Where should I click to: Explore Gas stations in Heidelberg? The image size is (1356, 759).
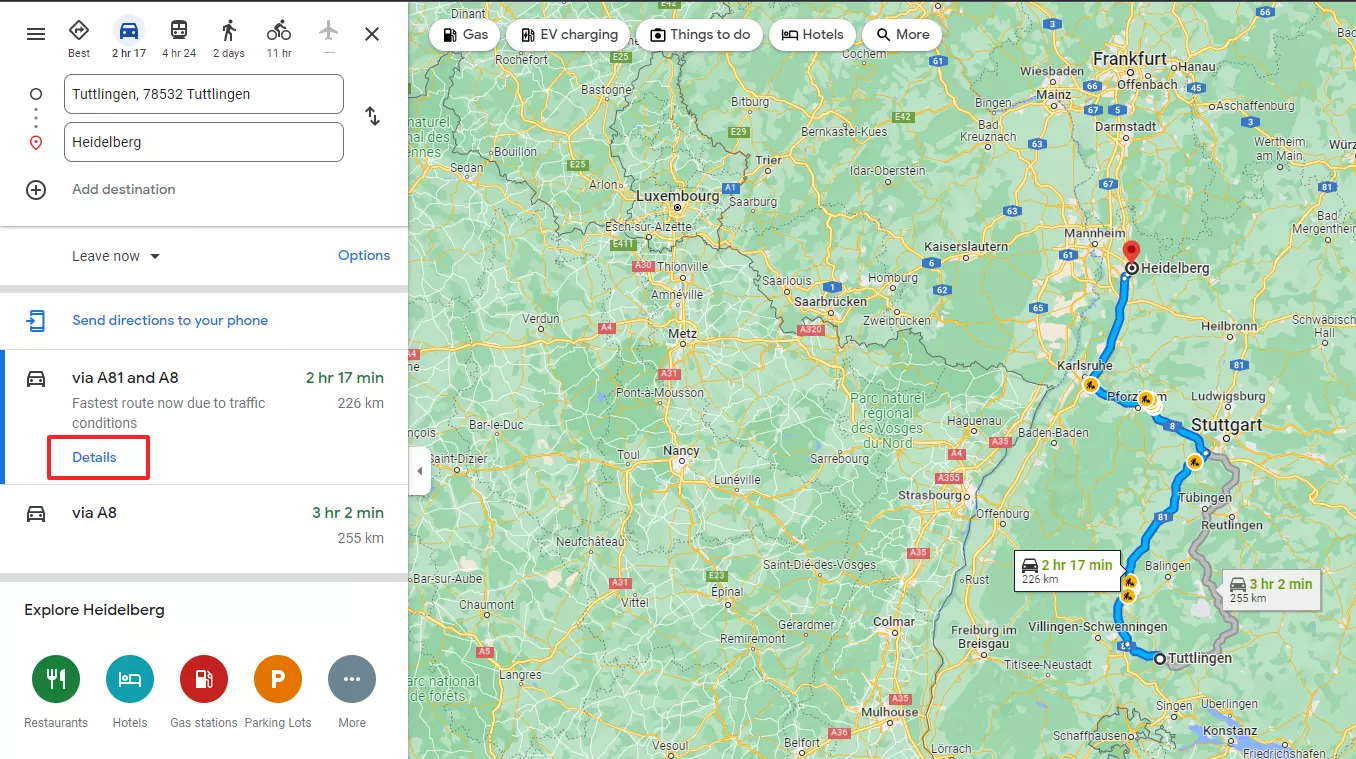coord(204,692)
